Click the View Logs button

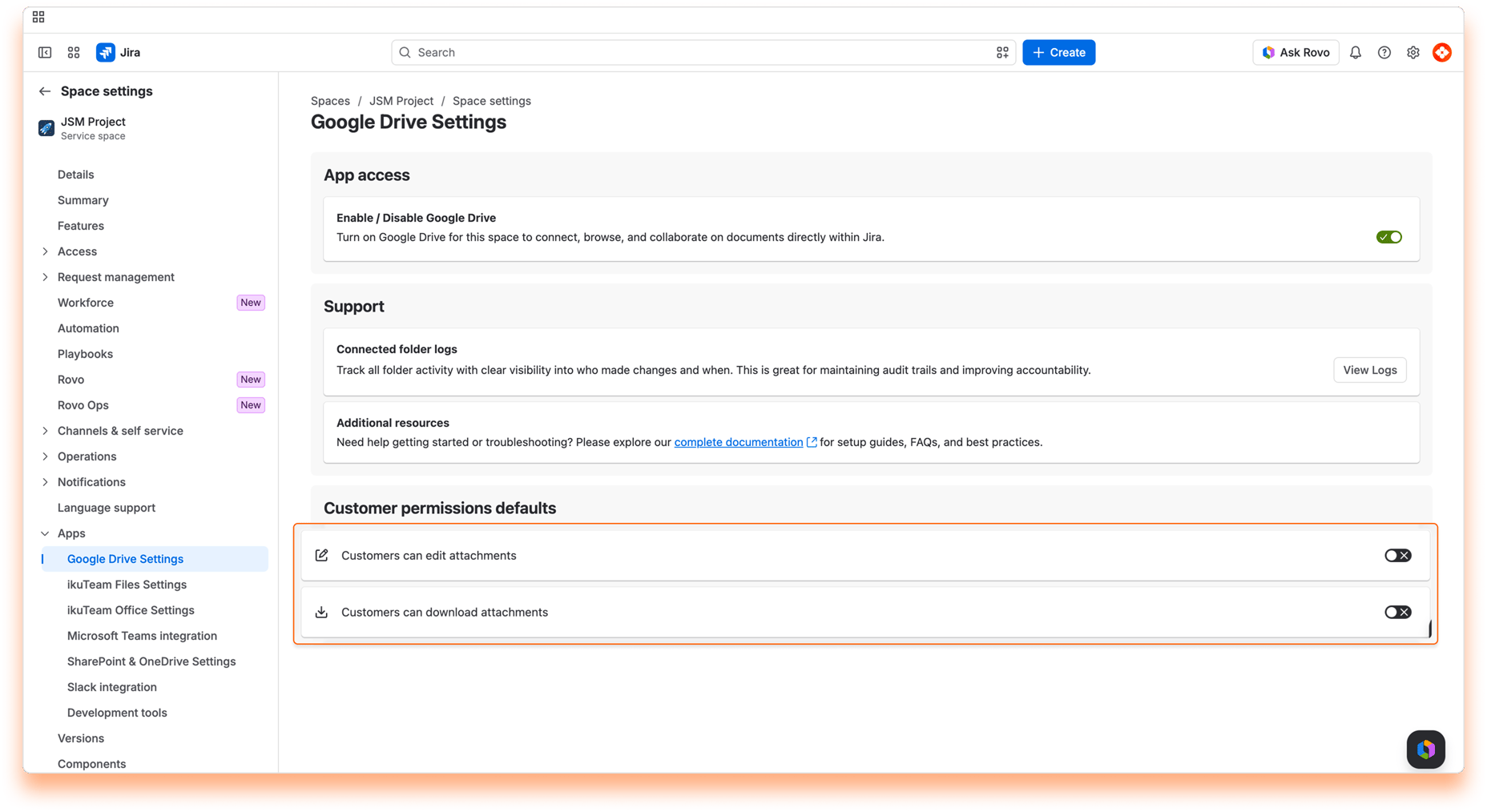[1369, 370]
